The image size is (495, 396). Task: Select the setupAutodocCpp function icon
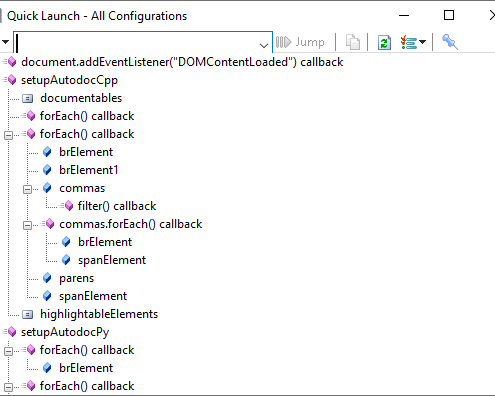pyautogui.click(x=10, y=80)
